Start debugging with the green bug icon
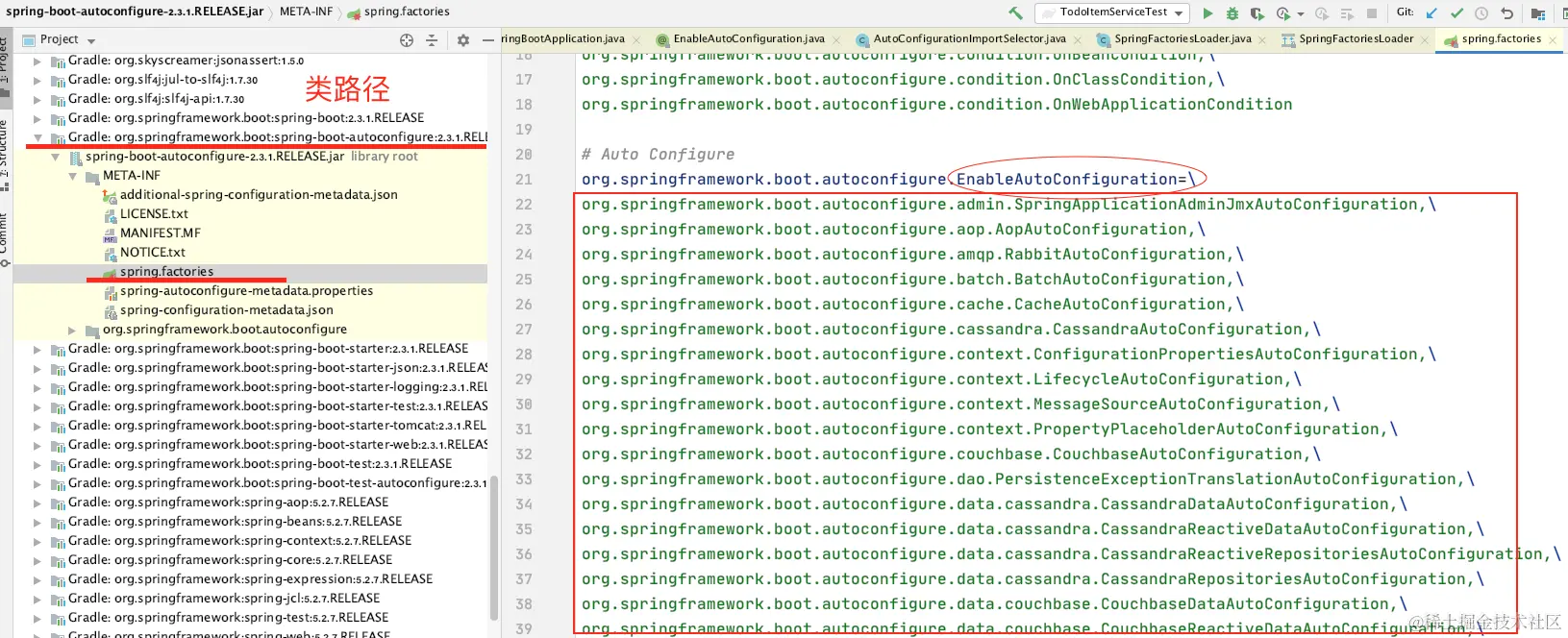1568x638 pixels. (x=1232, y=13)
